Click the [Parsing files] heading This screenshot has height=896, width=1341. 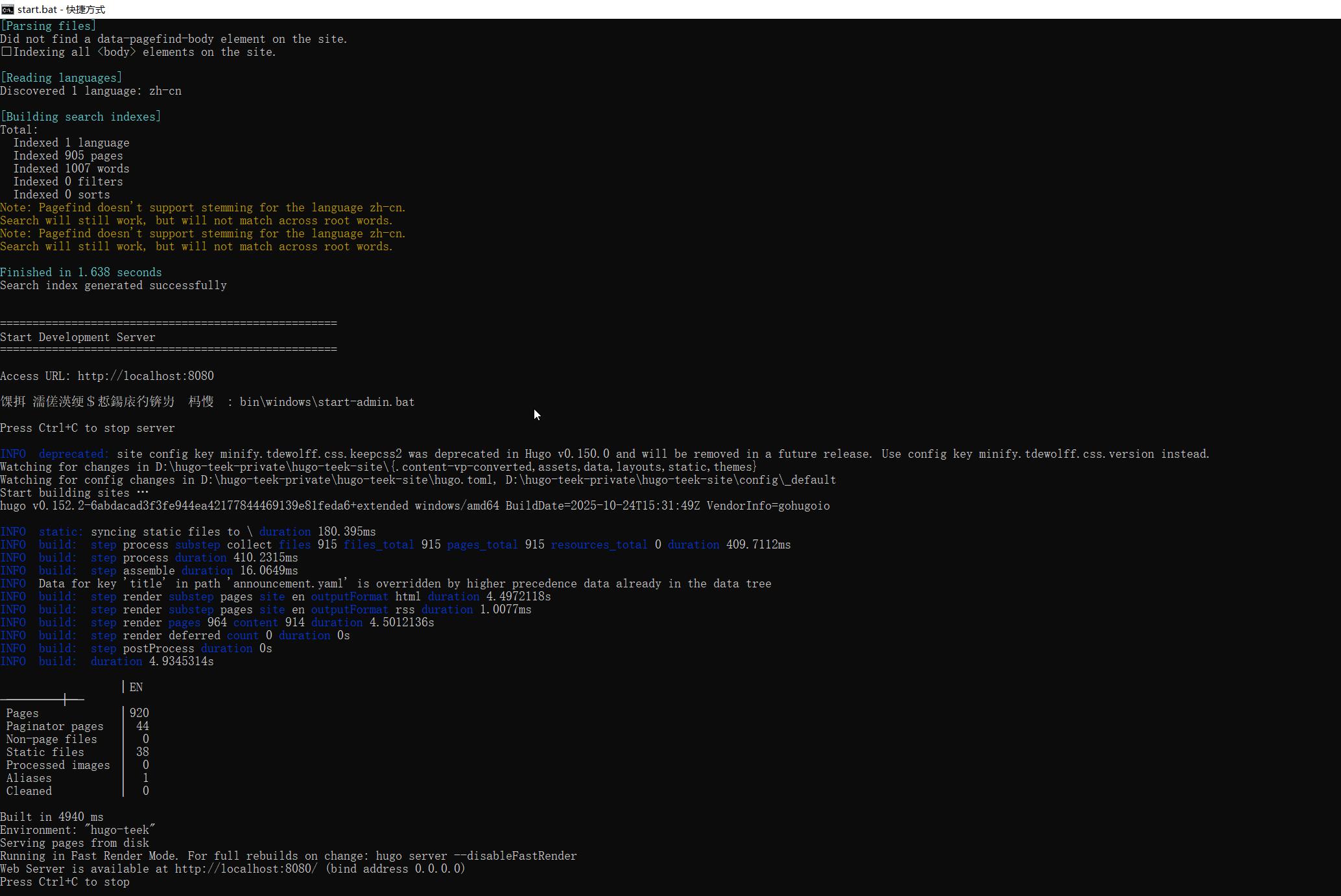click(x=48, y=26)
